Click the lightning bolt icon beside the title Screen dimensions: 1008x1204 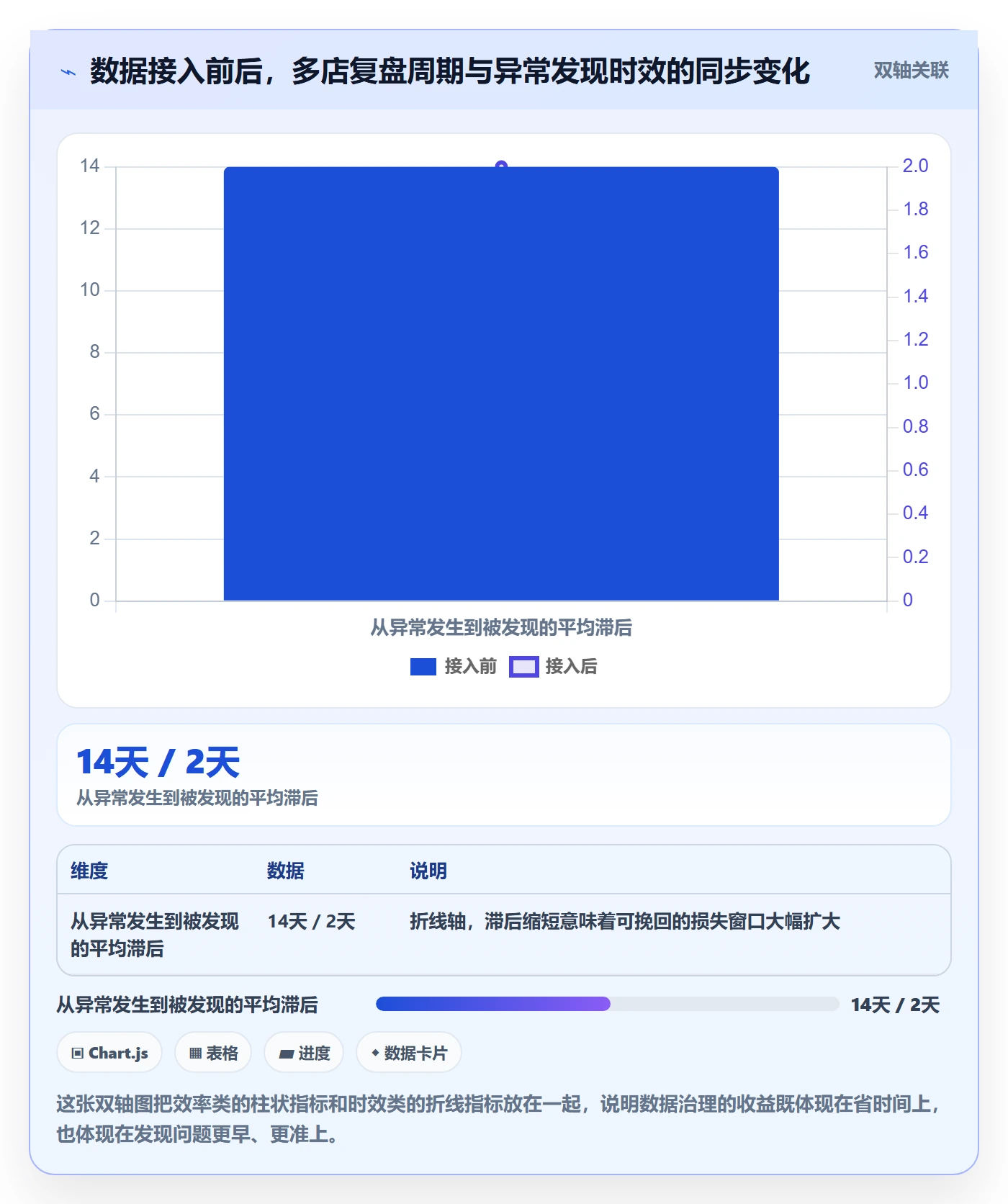tap(68, 72)
